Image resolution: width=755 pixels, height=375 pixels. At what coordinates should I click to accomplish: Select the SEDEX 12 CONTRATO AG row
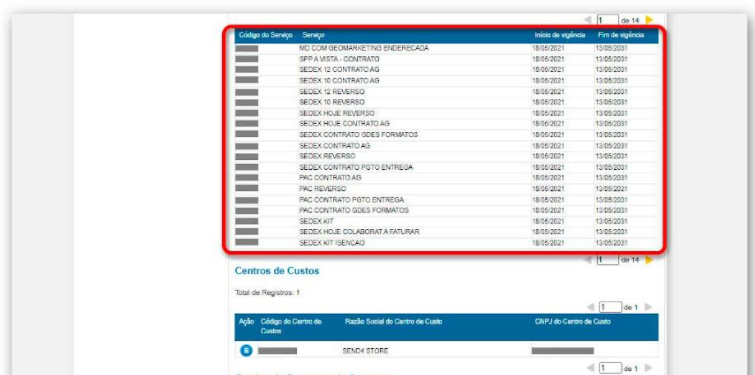coord(446,70)
